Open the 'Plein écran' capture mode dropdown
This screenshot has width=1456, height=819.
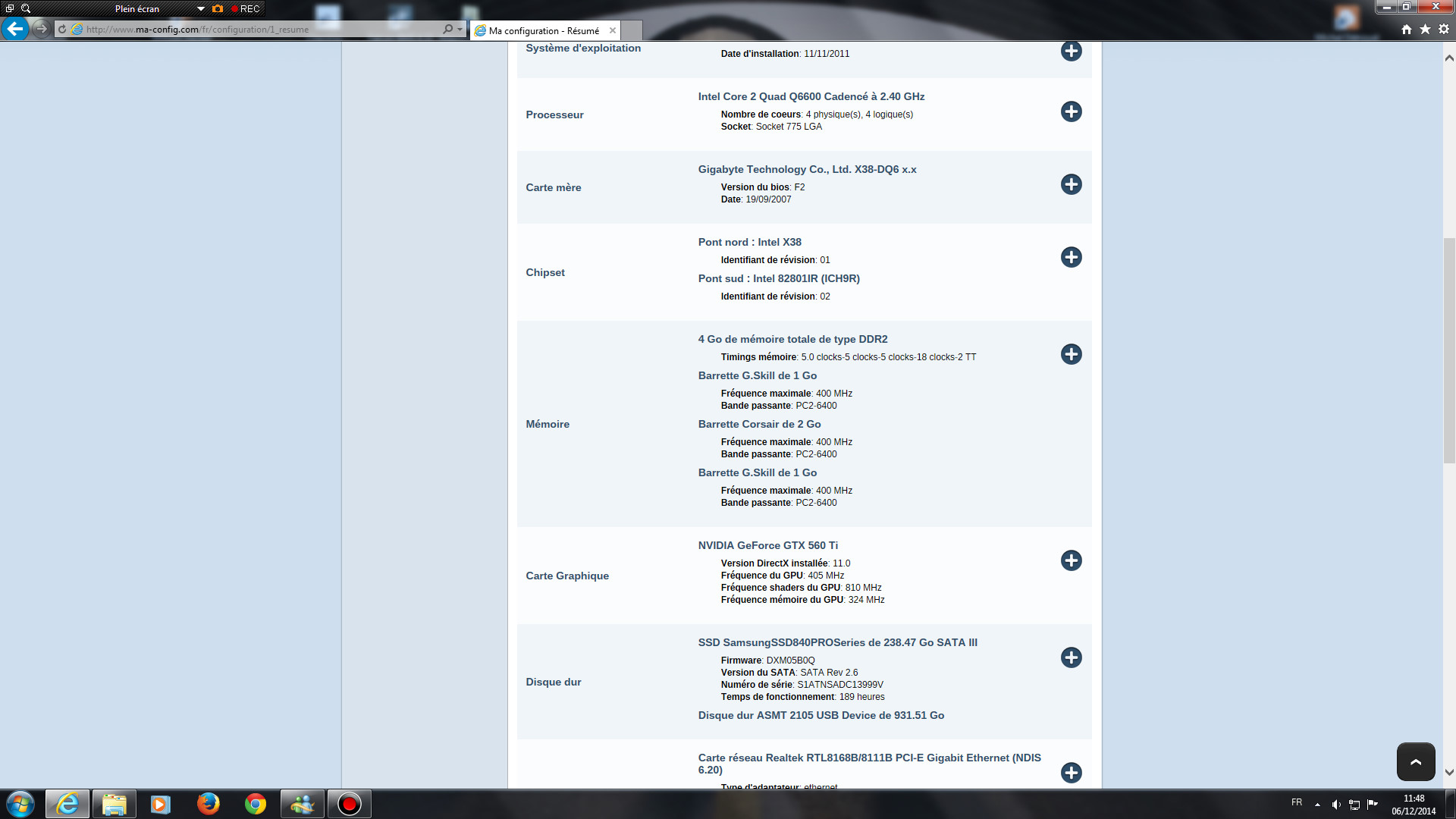(200, 8)
